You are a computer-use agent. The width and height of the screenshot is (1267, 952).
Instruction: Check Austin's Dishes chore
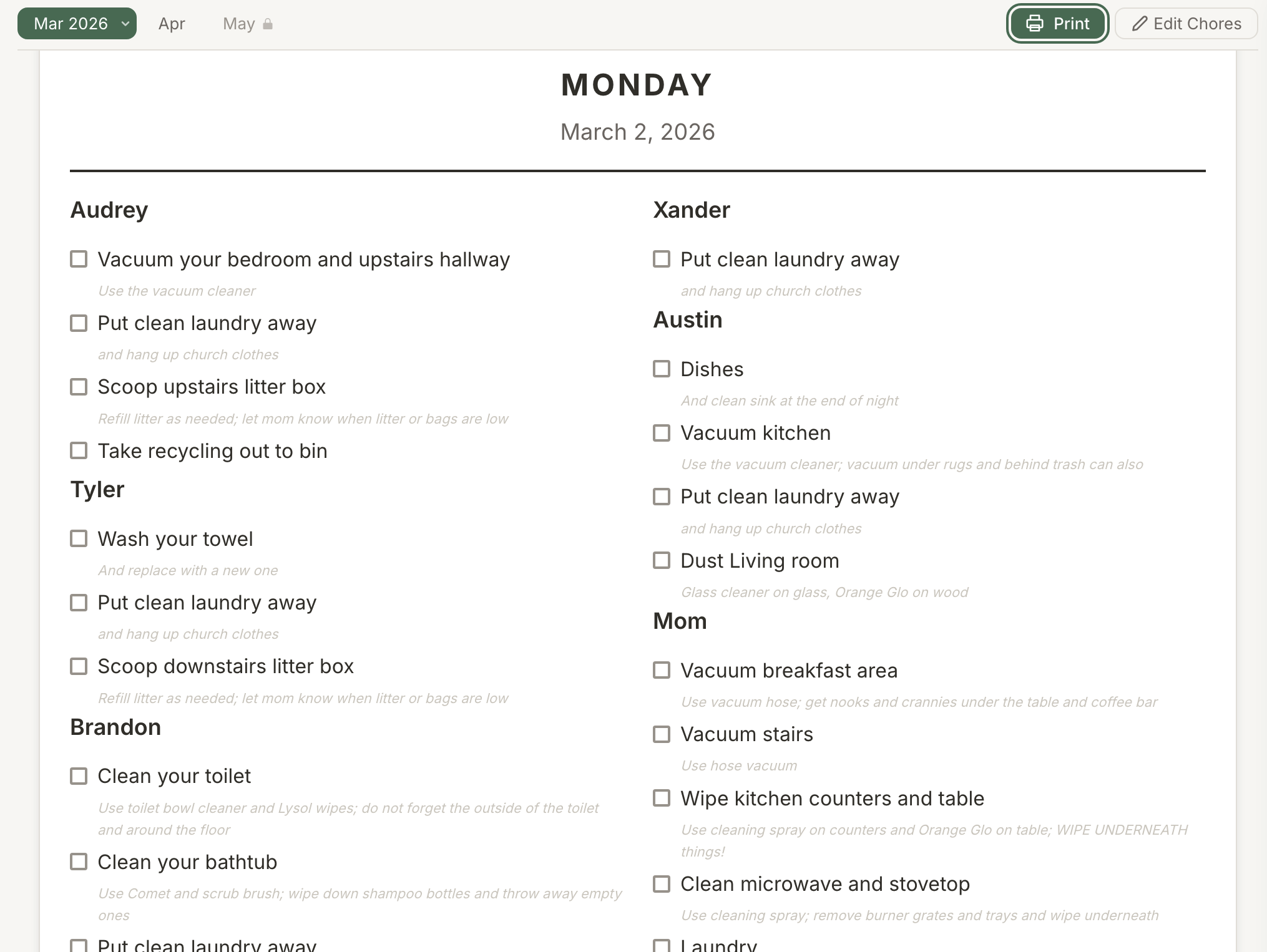[662, 369]
